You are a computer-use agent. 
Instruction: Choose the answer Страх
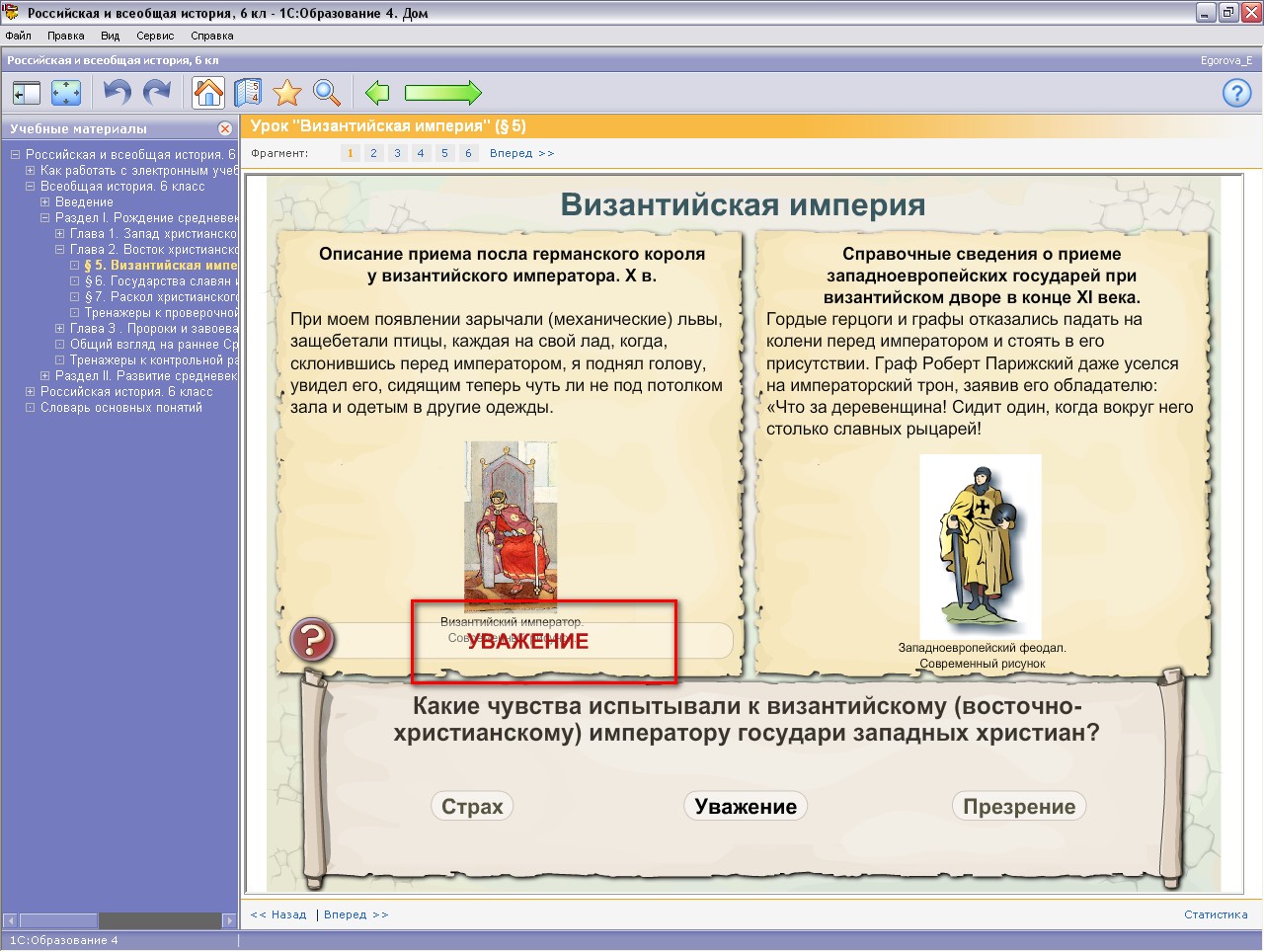coord(472,807)
